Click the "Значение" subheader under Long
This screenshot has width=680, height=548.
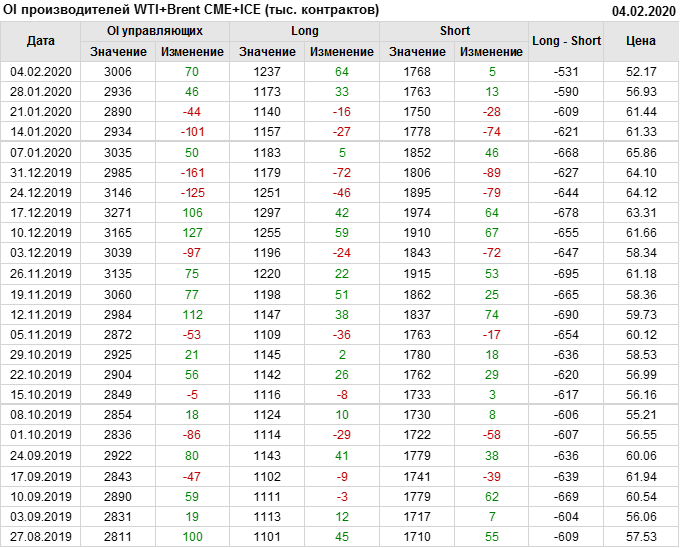click(x=267, y=51)
